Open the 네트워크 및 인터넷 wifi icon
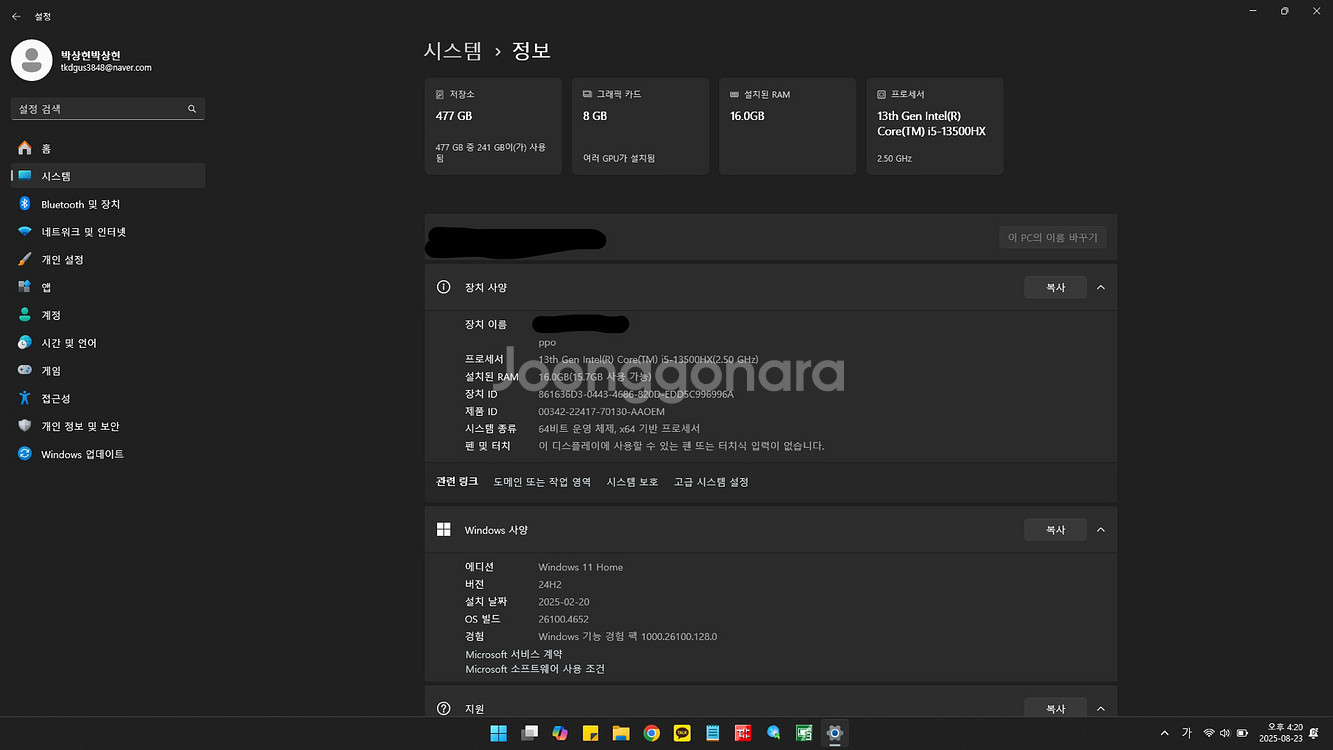This screenshot has height=750, width=1333. 25,232
